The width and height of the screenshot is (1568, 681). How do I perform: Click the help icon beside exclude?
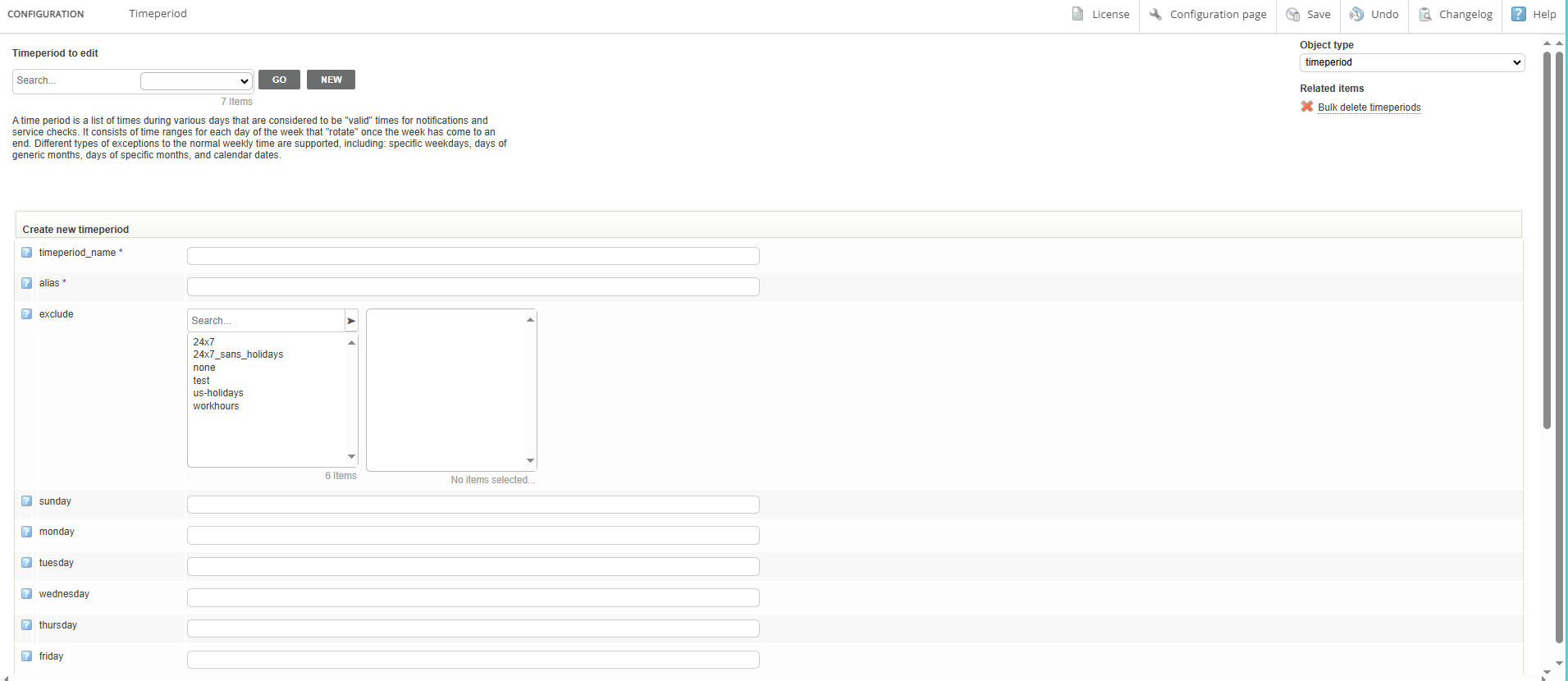click(x=26, y=314)
